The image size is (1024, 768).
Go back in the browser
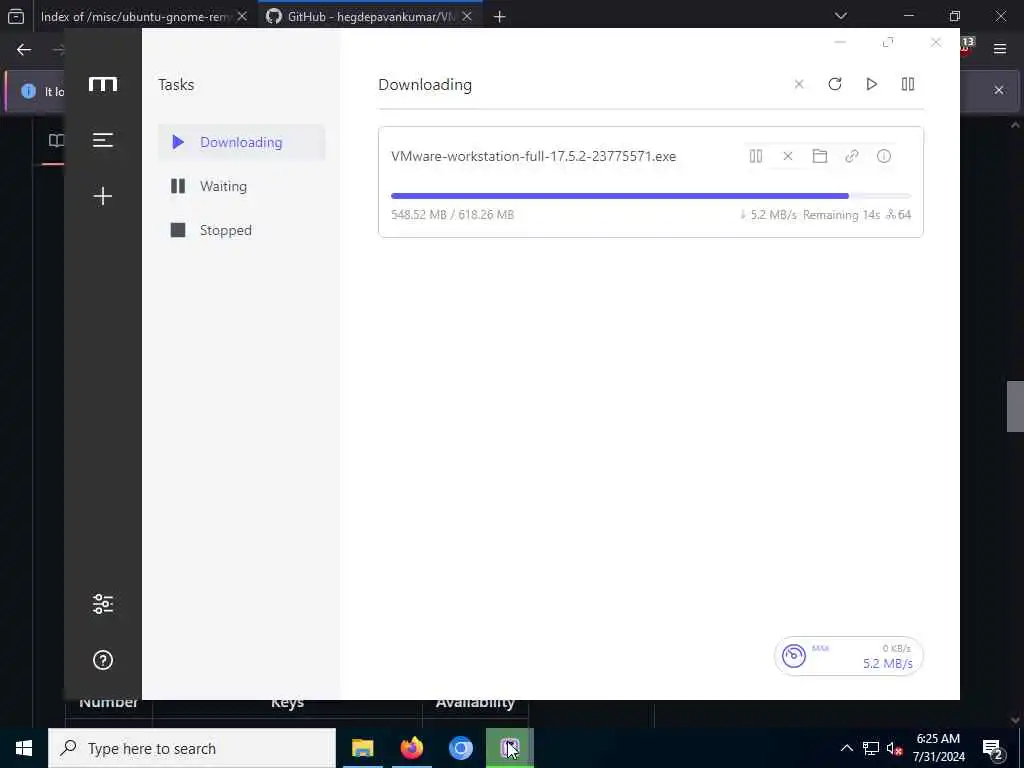coord(24,50)
